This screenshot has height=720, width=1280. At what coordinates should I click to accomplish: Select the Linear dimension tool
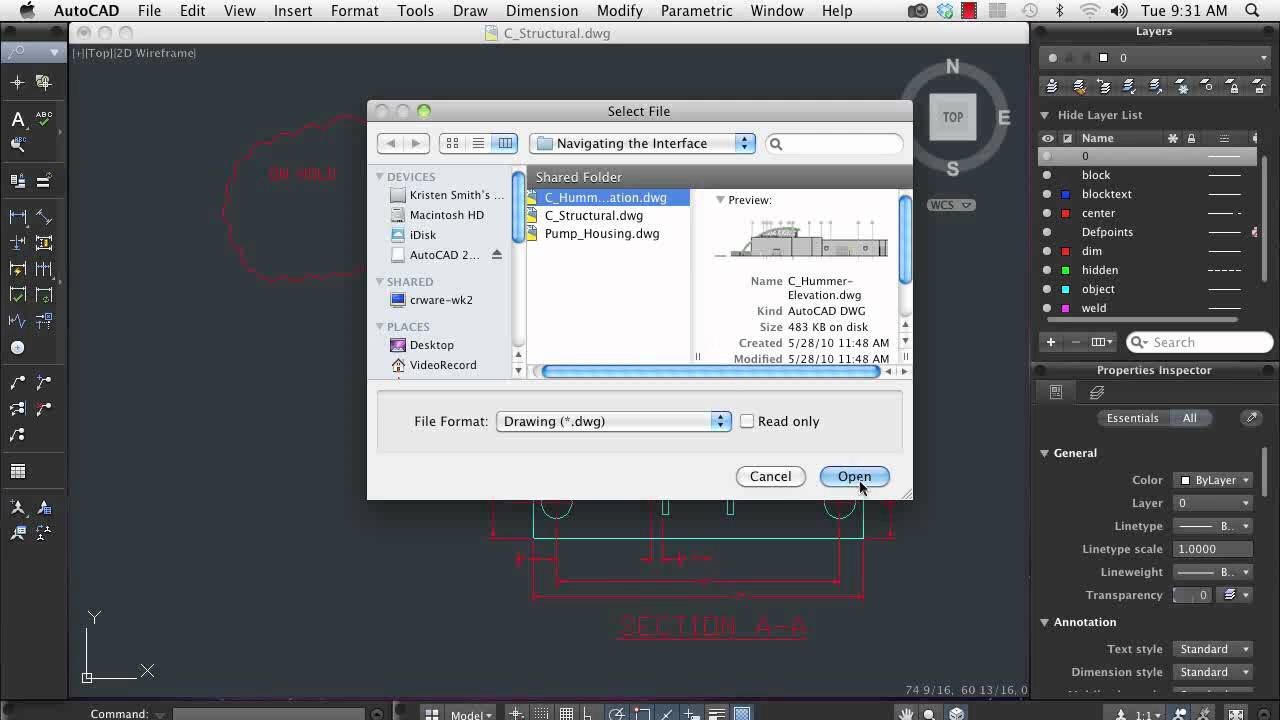(x=17, y=216)
